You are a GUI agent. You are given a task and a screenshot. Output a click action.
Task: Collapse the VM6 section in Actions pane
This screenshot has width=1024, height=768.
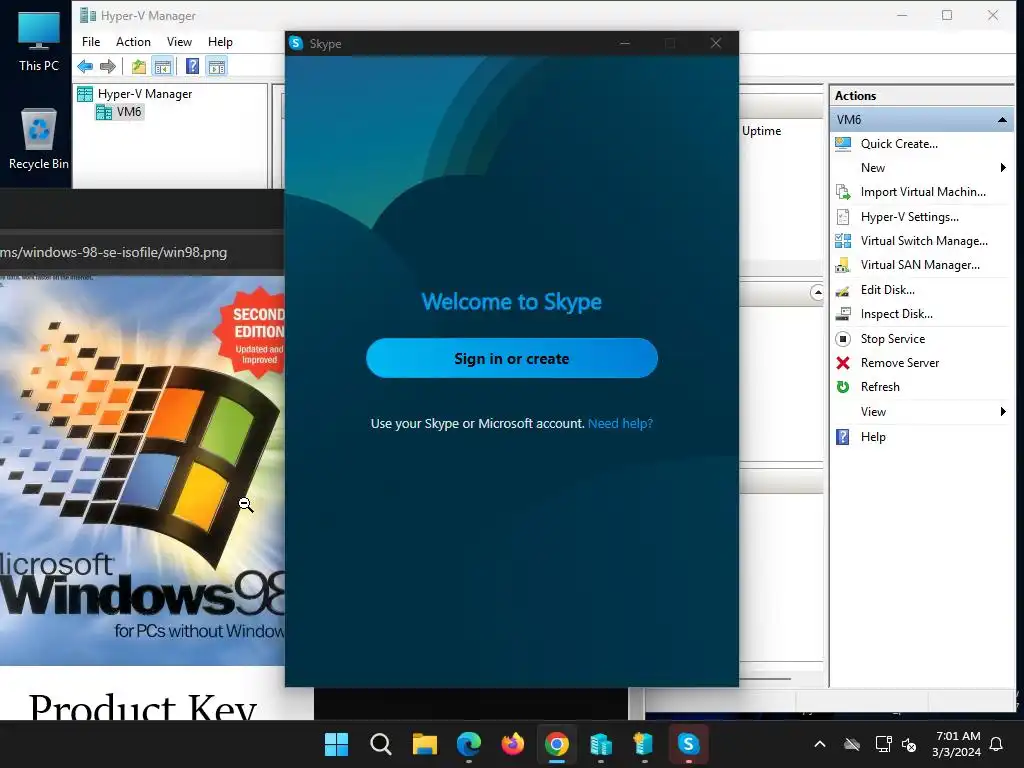[x=1002, y=120]
